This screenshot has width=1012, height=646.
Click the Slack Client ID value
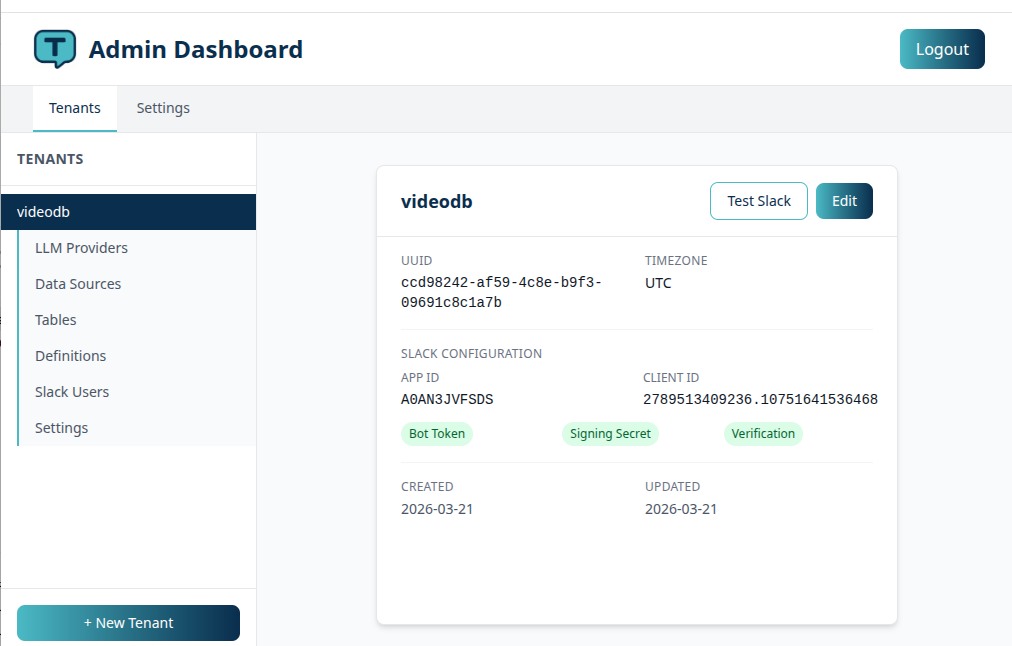point(760,398)
